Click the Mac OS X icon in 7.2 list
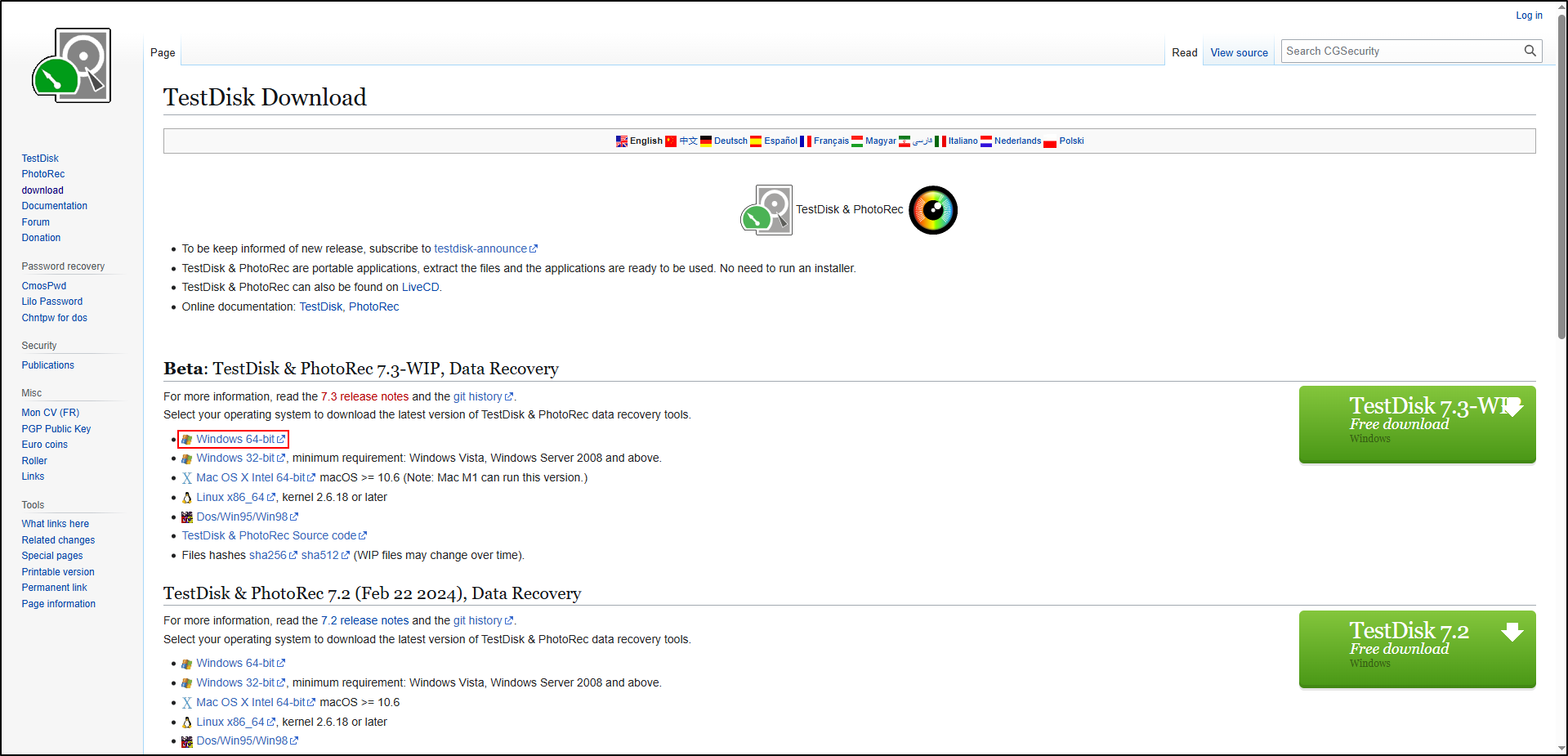The height and width of the screenshot is (756, 1568). point(187,703)
